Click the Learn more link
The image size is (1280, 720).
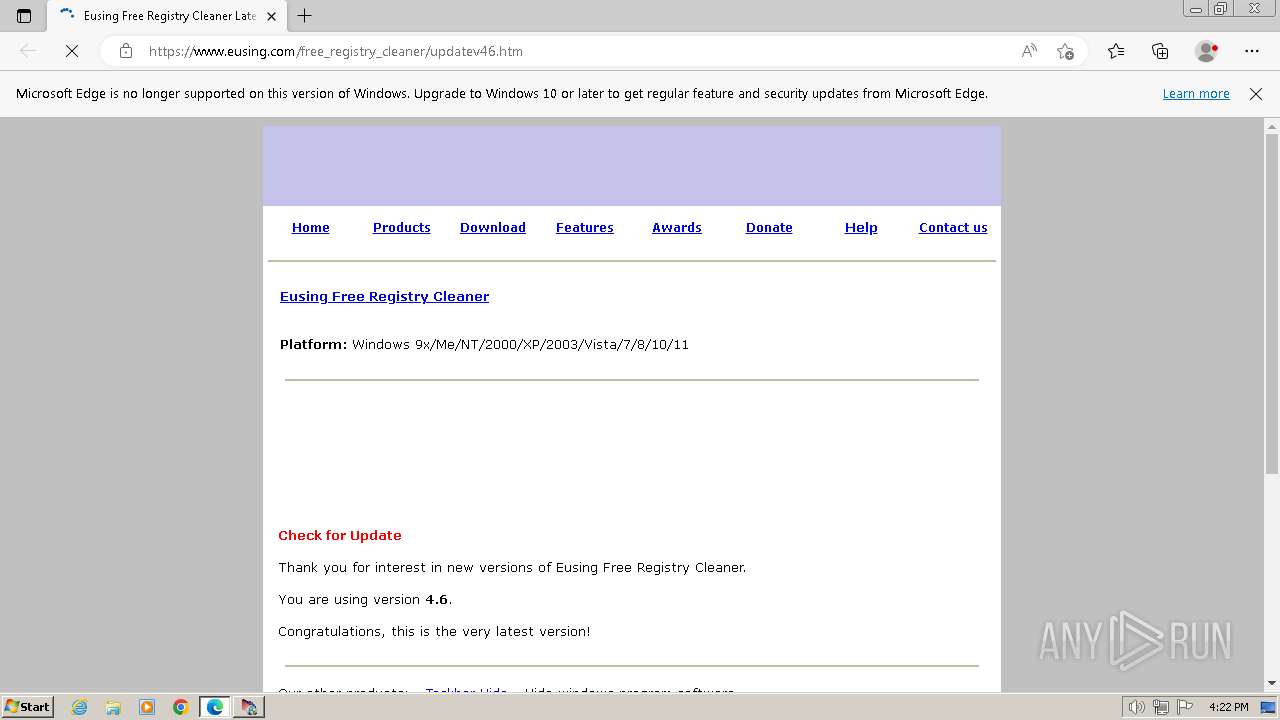click(1196, 94)
